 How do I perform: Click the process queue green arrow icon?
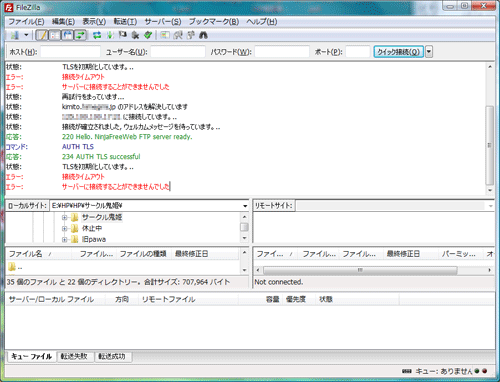[110, 35]
